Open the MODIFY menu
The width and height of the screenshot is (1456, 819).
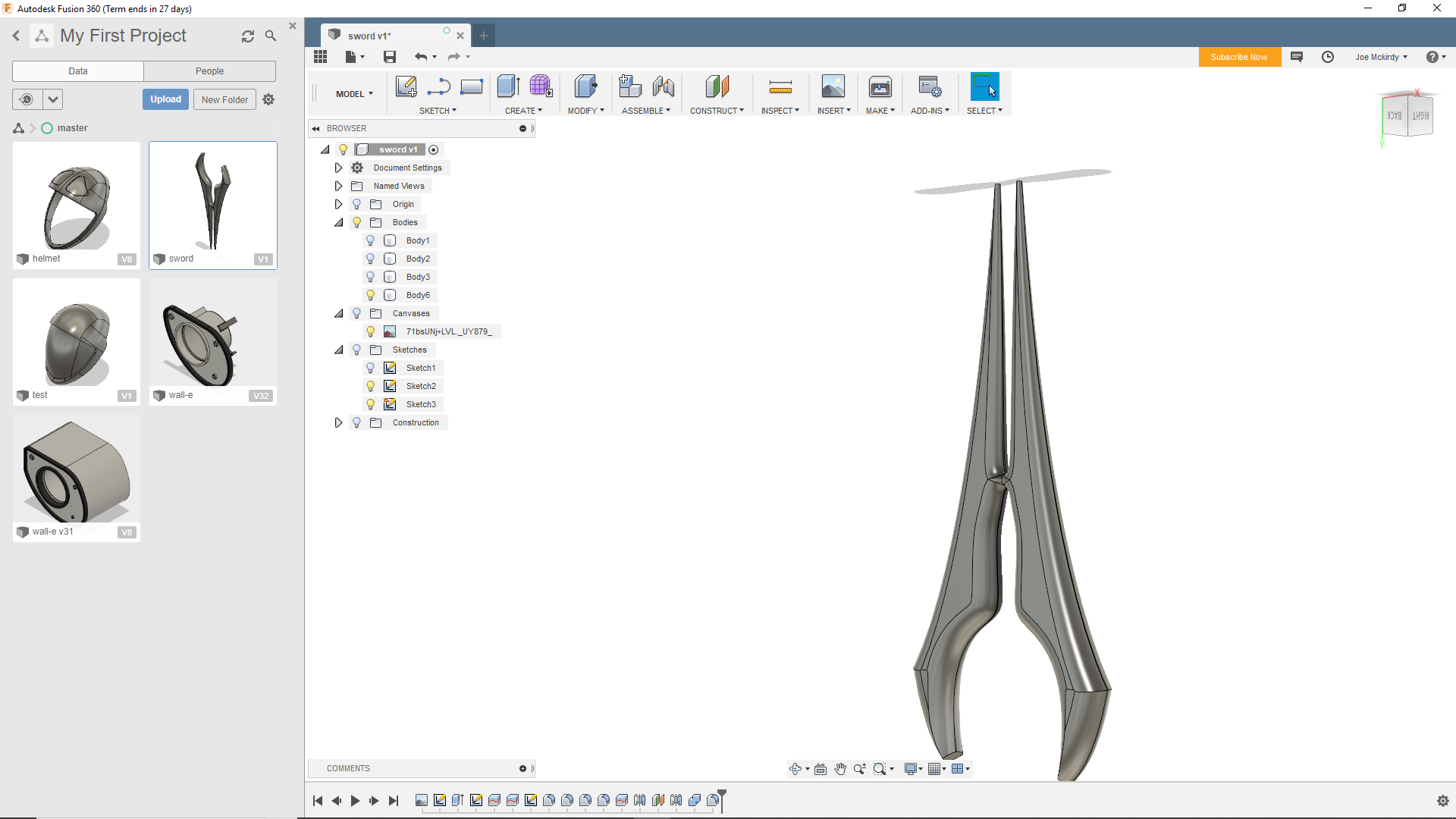585,111
